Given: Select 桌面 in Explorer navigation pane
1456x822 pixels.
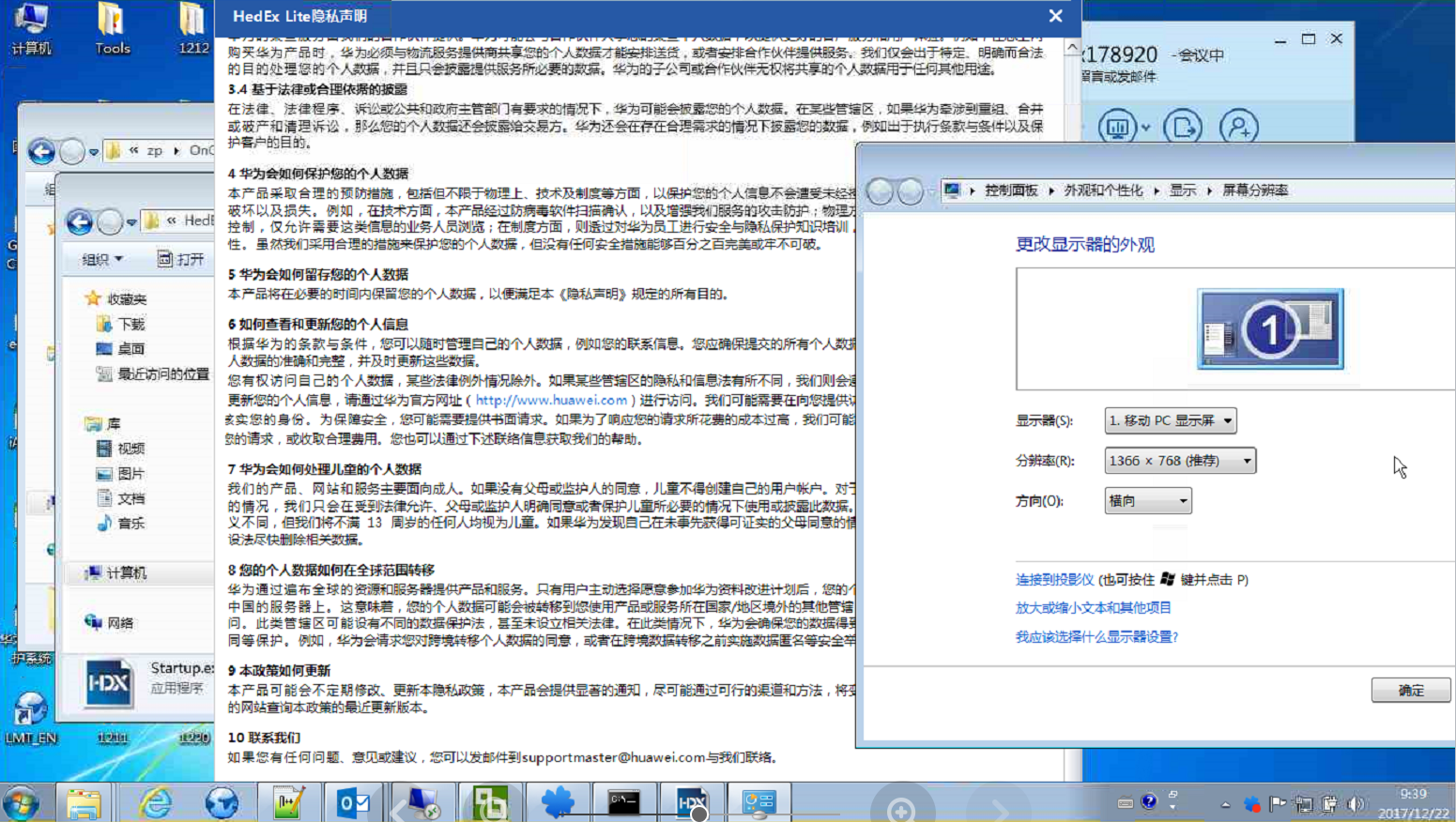Looking at the screenshot, I should click(121, 349).
